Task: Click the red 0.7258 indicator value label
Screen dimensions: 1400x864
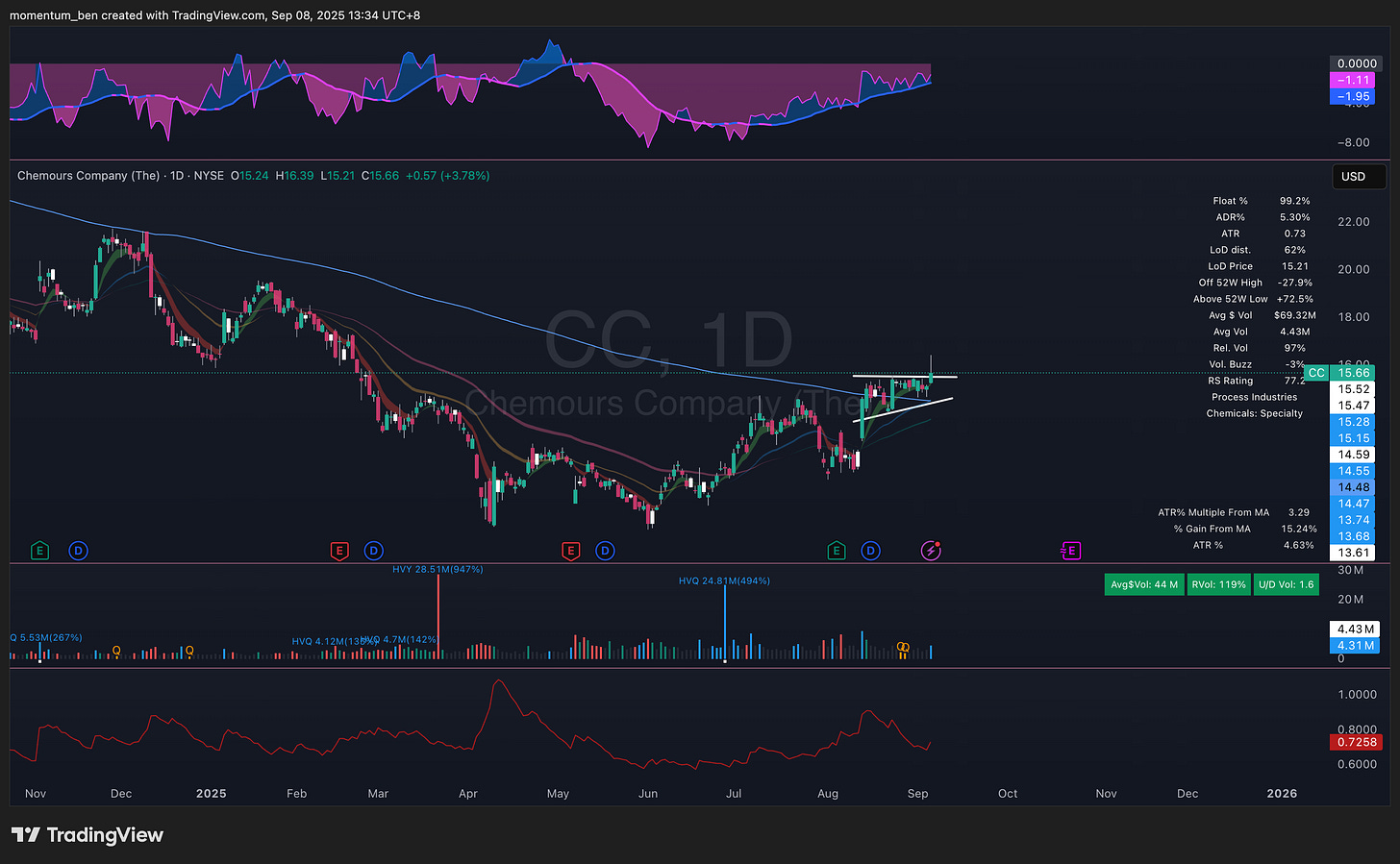Action: 1357,742
